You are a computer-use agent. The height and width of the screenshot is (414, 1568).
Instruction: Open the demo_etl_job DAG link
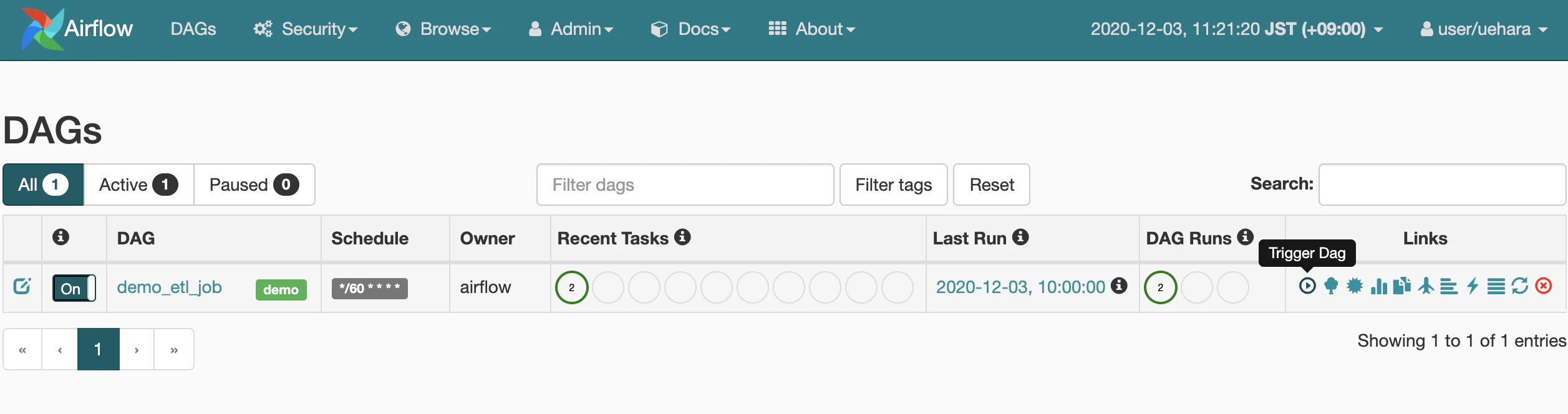170,287
